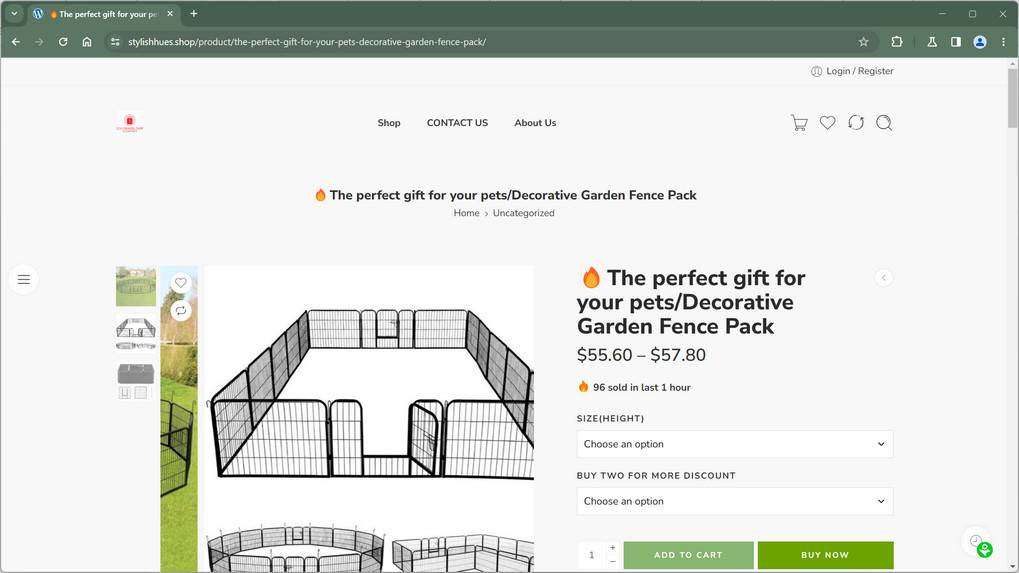Image resolution: width=1019 pixels, height=573 pixels.
Task: Open the wishlist heart in header
Action: pos(827,123)
